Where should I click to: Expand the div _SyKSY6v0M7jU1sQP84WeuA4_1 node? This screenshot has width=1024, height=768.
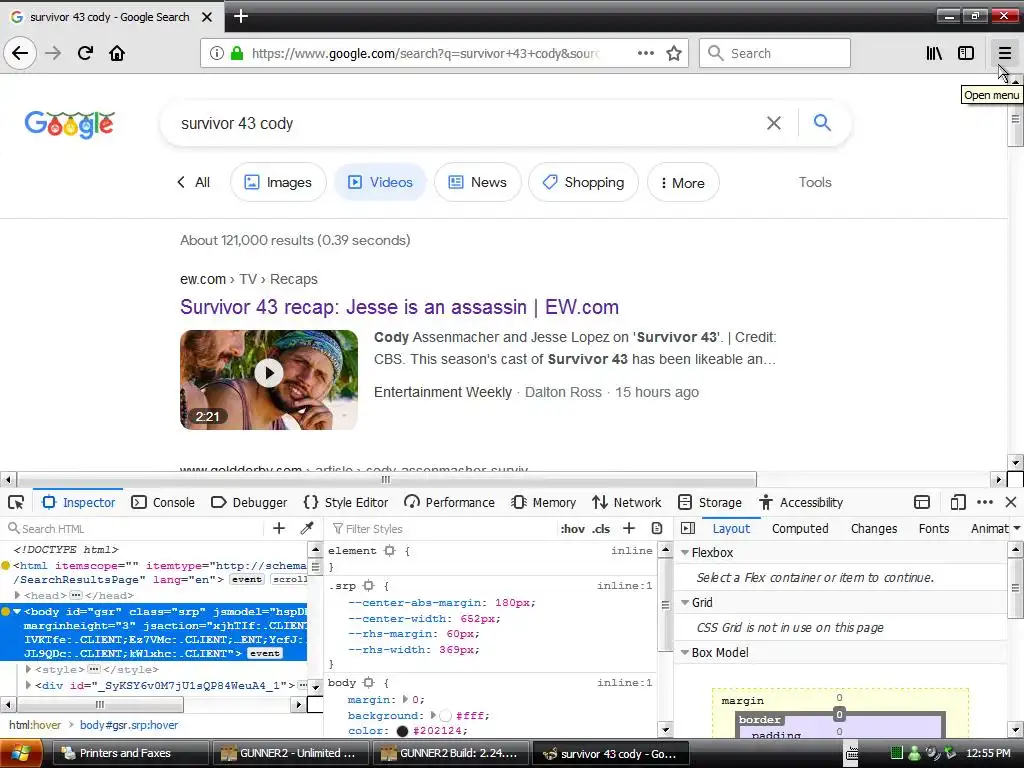tap(28, 685)
